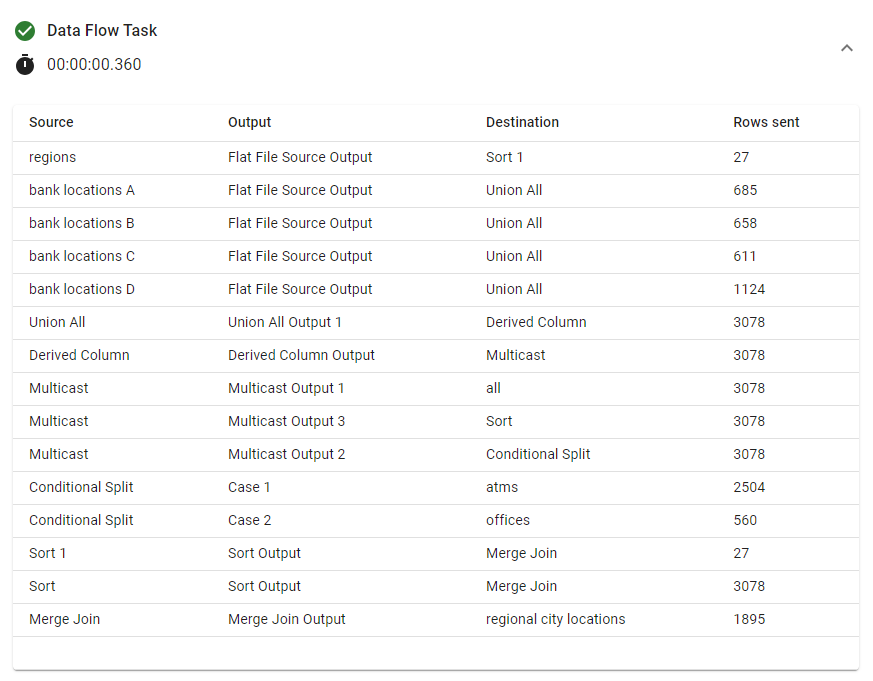The image size is (873, 681).
Task: Click the Rows sent column header
Action: click(x=766, y=122)
